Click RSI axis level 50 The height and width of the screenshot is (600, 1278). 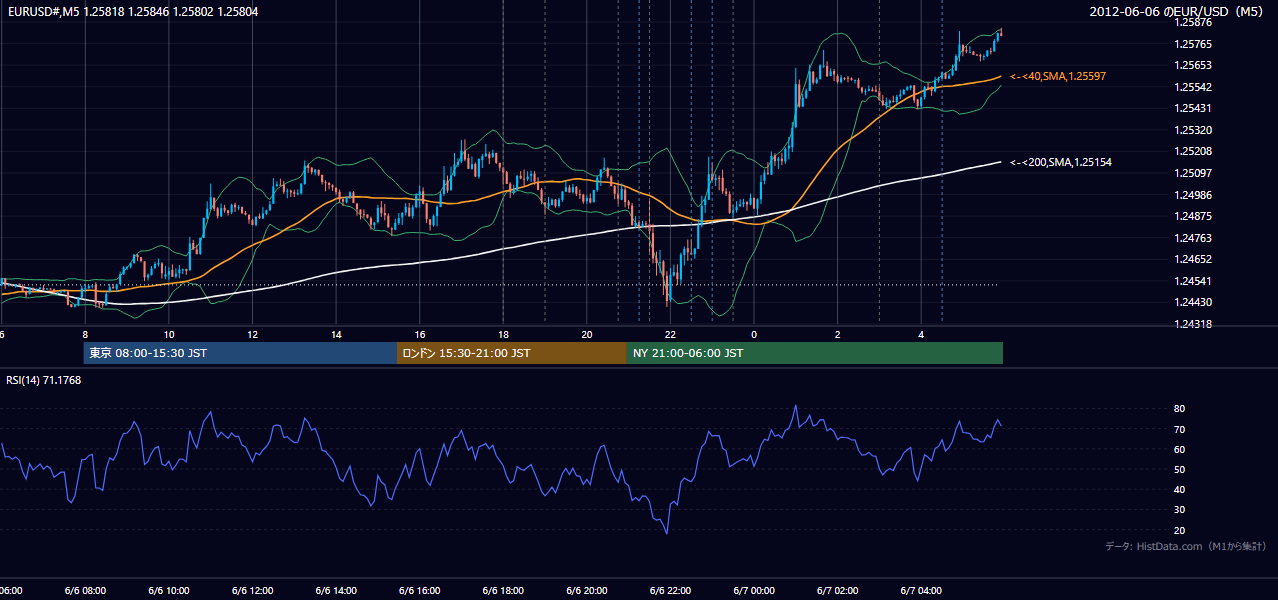point(1179,469)
